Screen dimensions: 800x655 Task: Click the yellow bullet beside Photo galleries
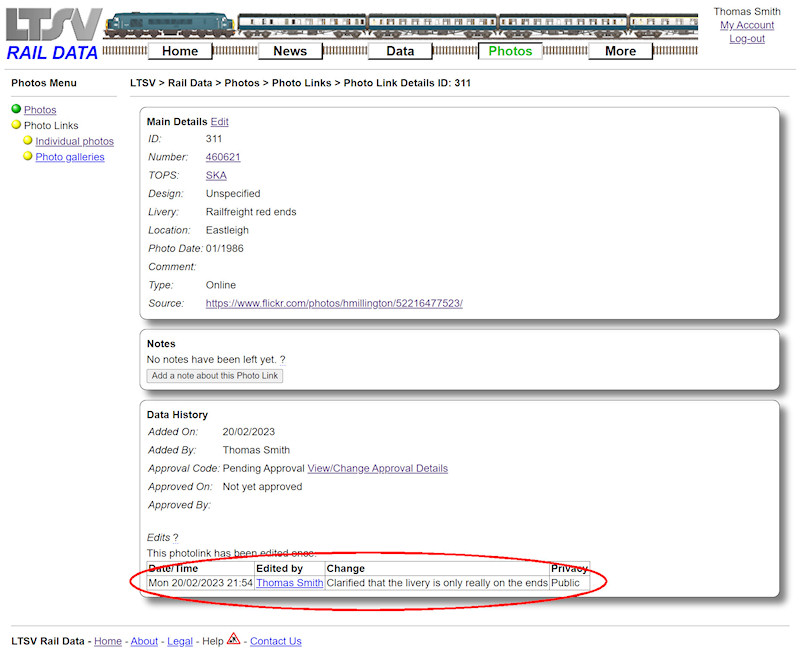tap(27, 156)
